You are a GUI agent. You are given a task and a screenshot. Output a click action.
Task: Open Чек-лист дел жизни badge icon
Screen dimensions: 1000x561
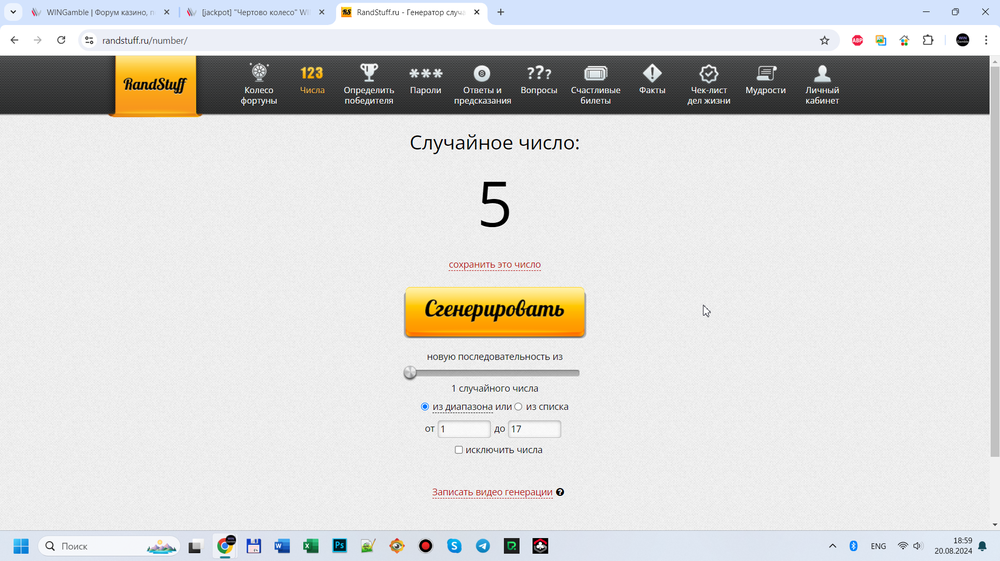[709, 73]
